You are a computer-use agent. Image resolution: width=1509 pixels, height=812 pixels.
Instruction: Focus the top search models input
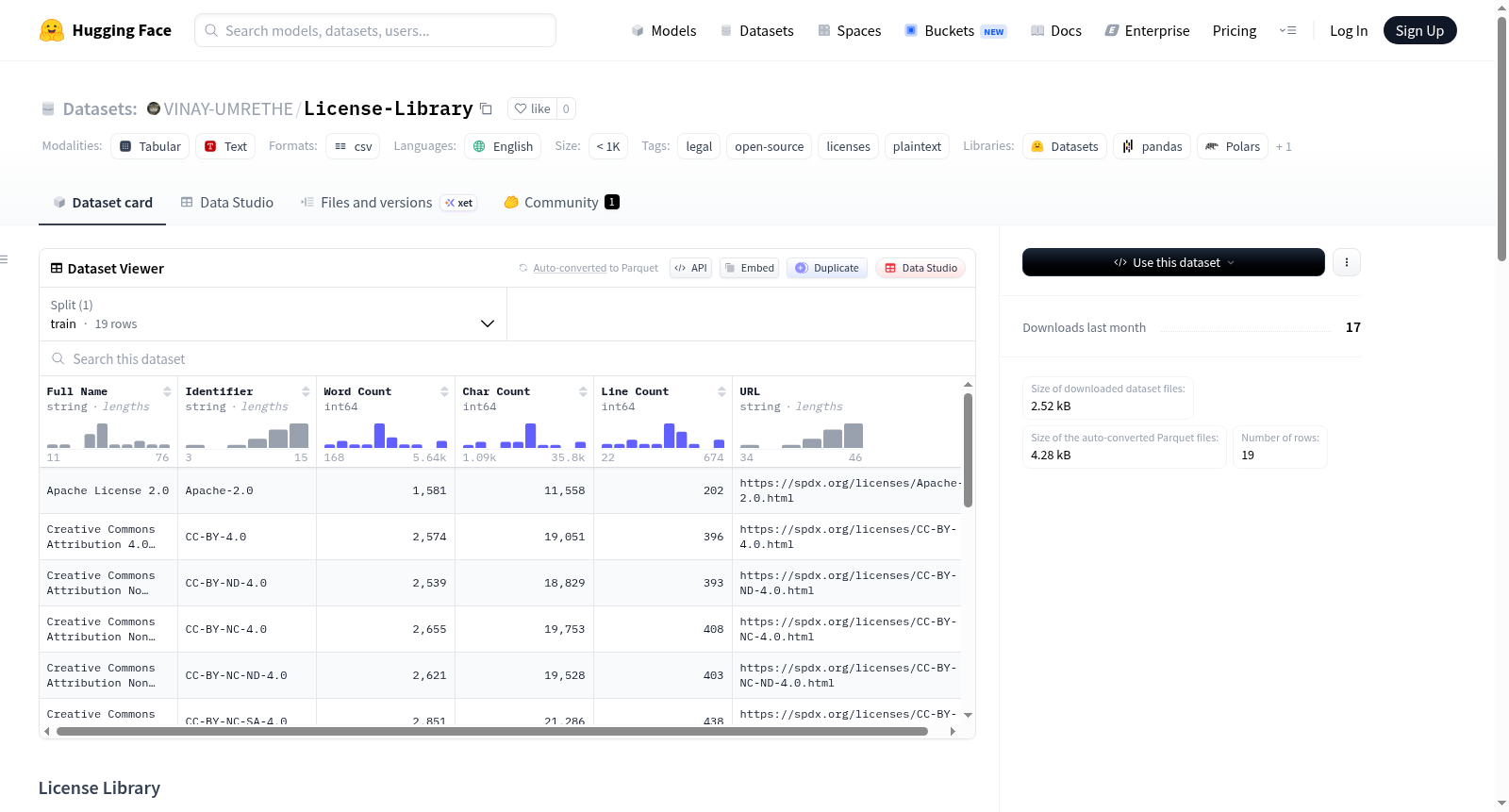375,30
